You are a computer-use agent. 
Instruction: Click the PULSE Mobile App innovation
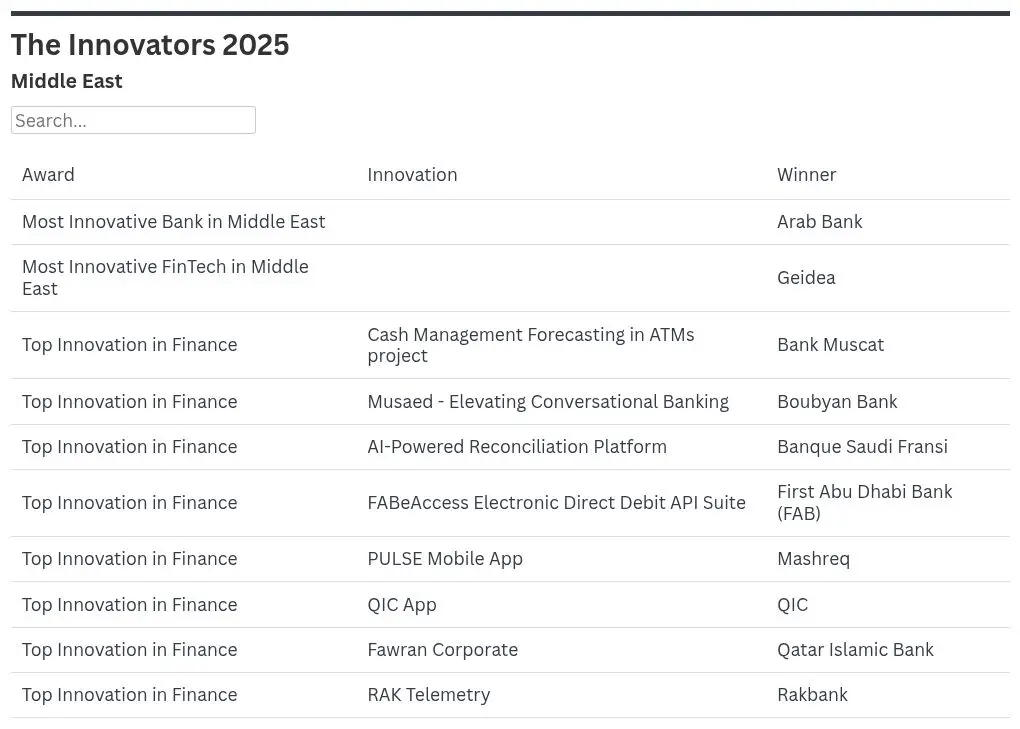tap(444, 559)
